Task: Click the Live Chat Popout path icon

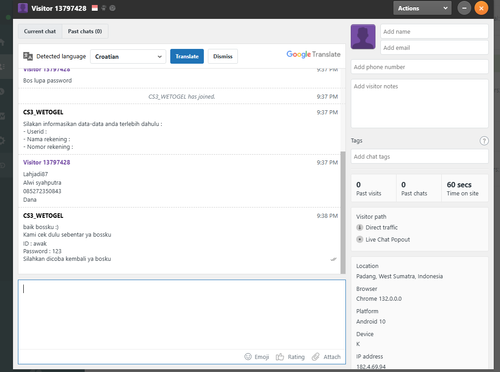Action: [359, 239]
